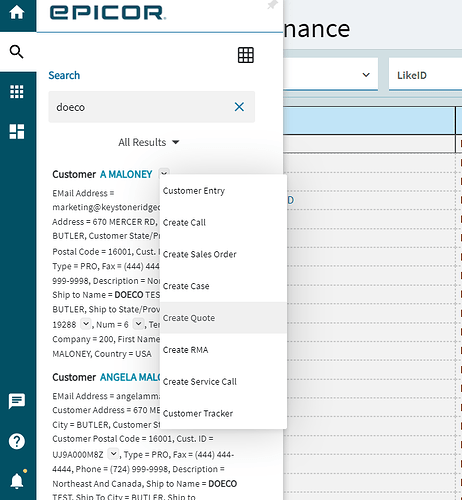The image size is (462, 500).
Task: Open the chat messages icon
Action: pos(17,401)
